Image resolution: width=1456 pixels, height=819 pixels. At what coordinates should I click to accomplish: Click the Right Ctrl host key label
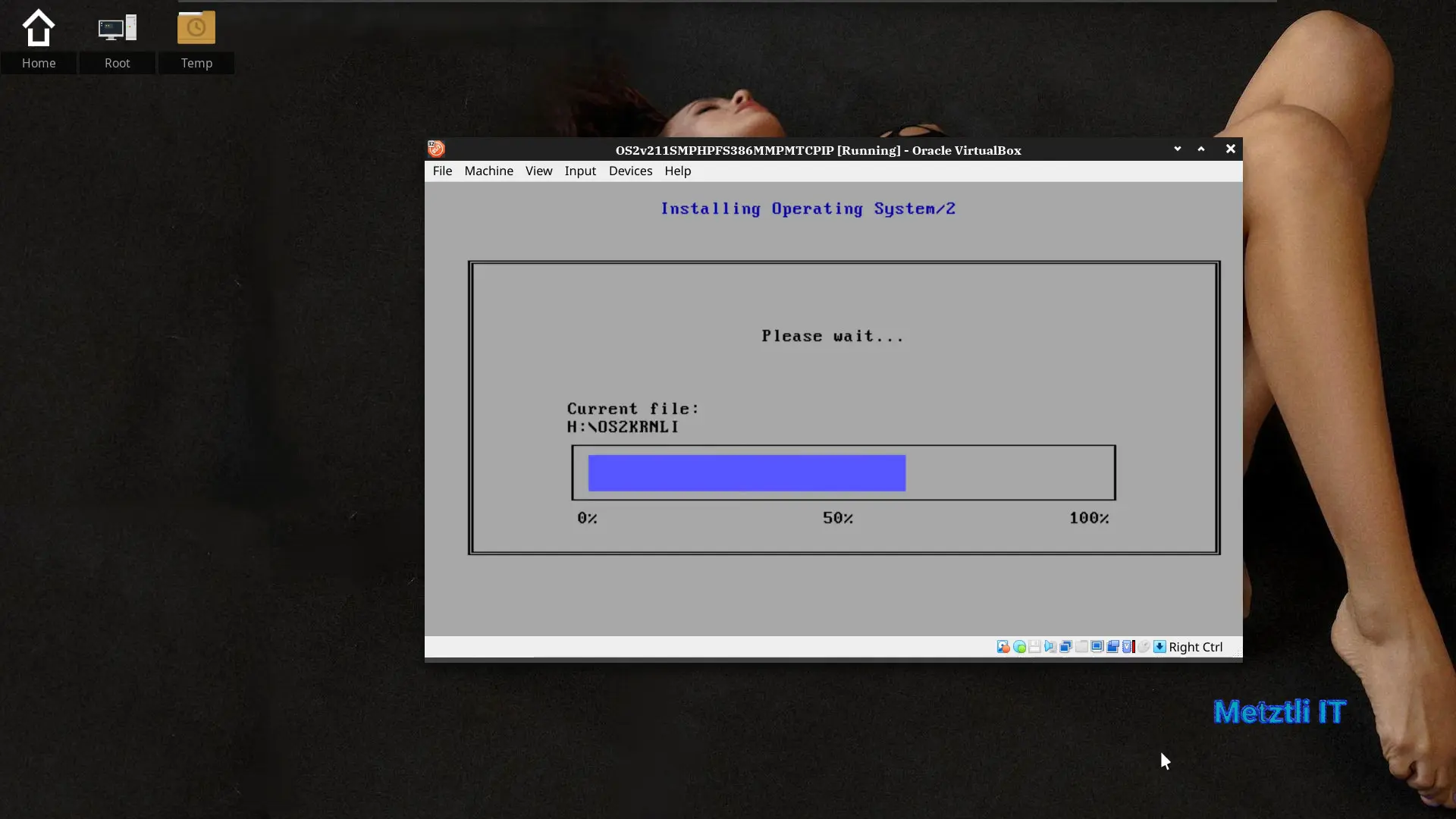point(1195,647)
